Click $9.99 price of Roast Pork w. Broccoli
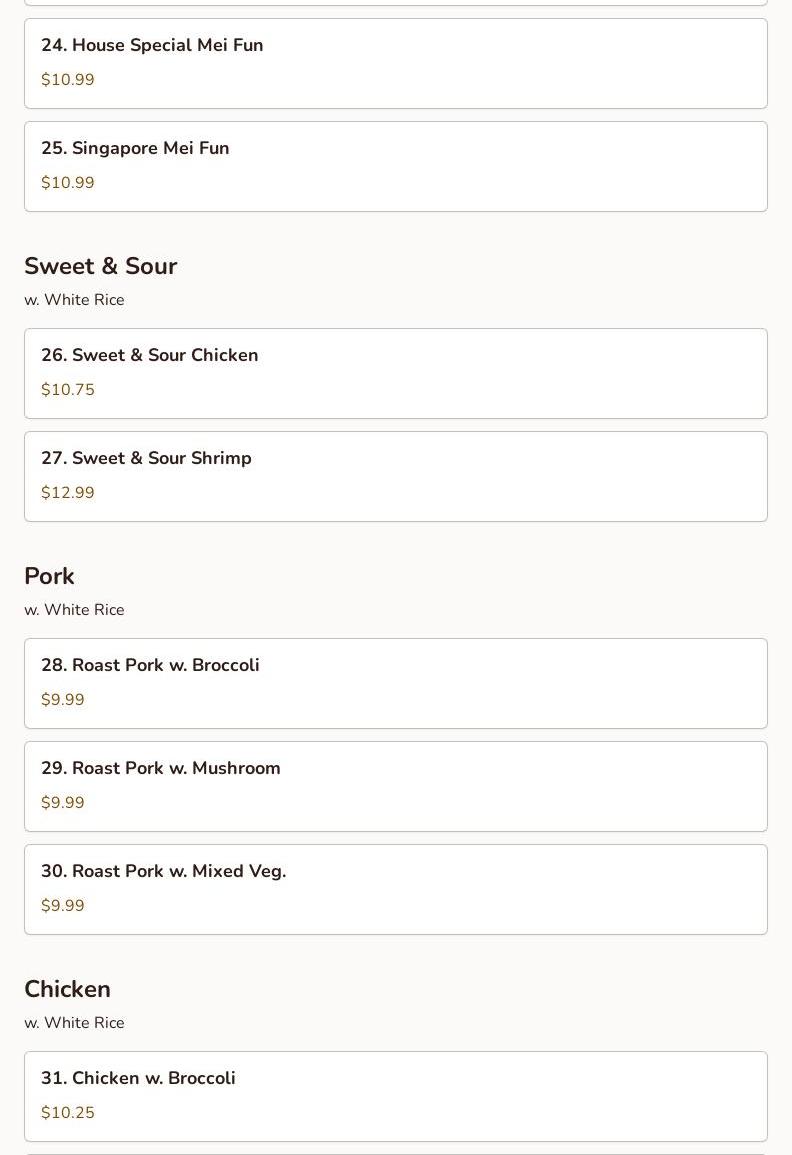Image resolution: width=792 pixels, height=1155 pixels. click(63, 700)
